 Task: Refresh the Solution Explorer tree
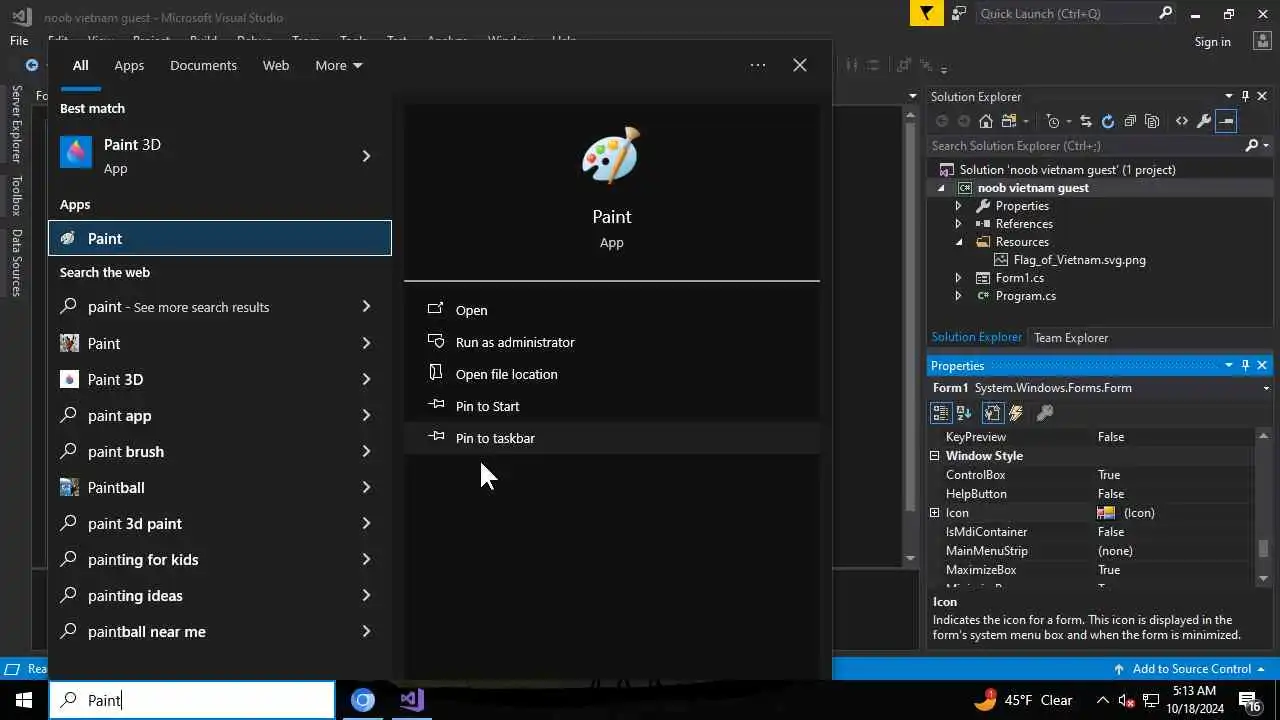[x=1108, y=121]
